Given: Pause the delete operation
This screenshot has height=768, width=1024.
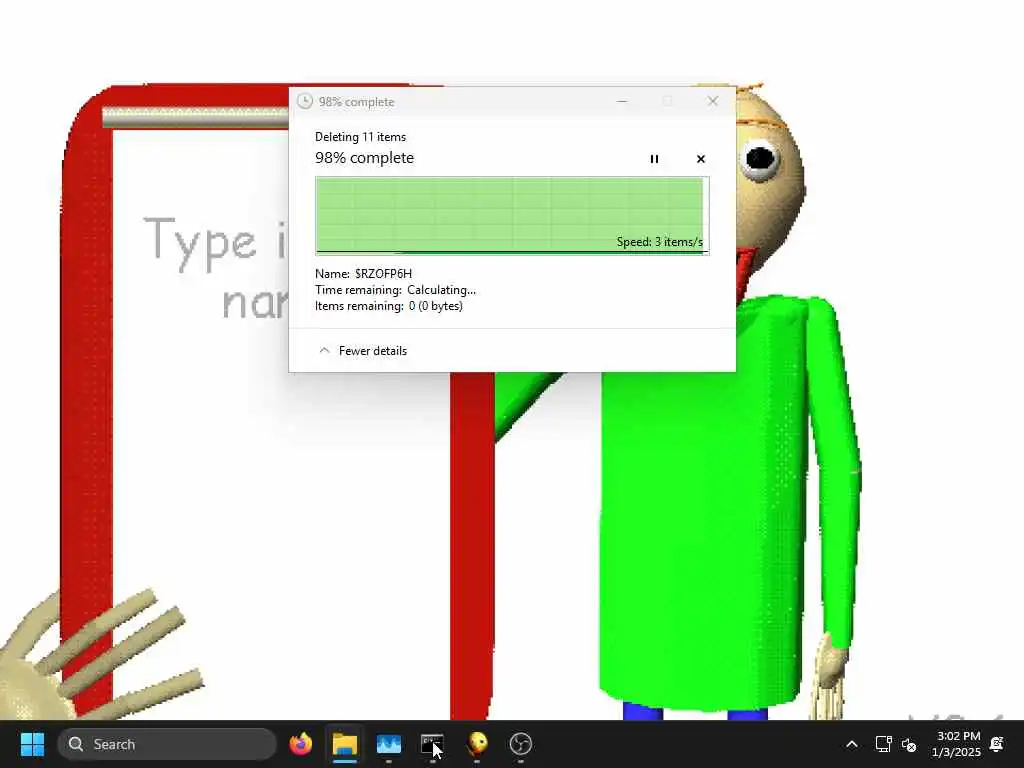Looking at the screenshot, I should (x=654, y=159).
